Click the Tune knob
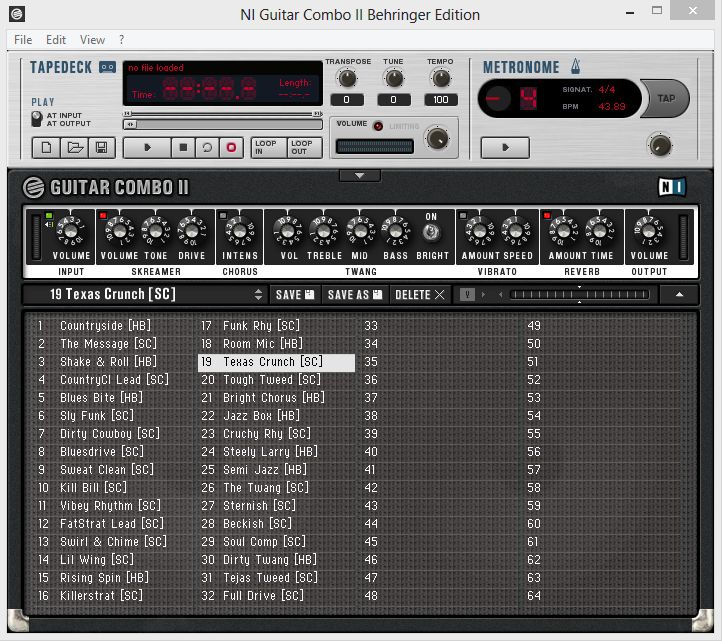This screenshot has height=641, width=722. (394, 79)
